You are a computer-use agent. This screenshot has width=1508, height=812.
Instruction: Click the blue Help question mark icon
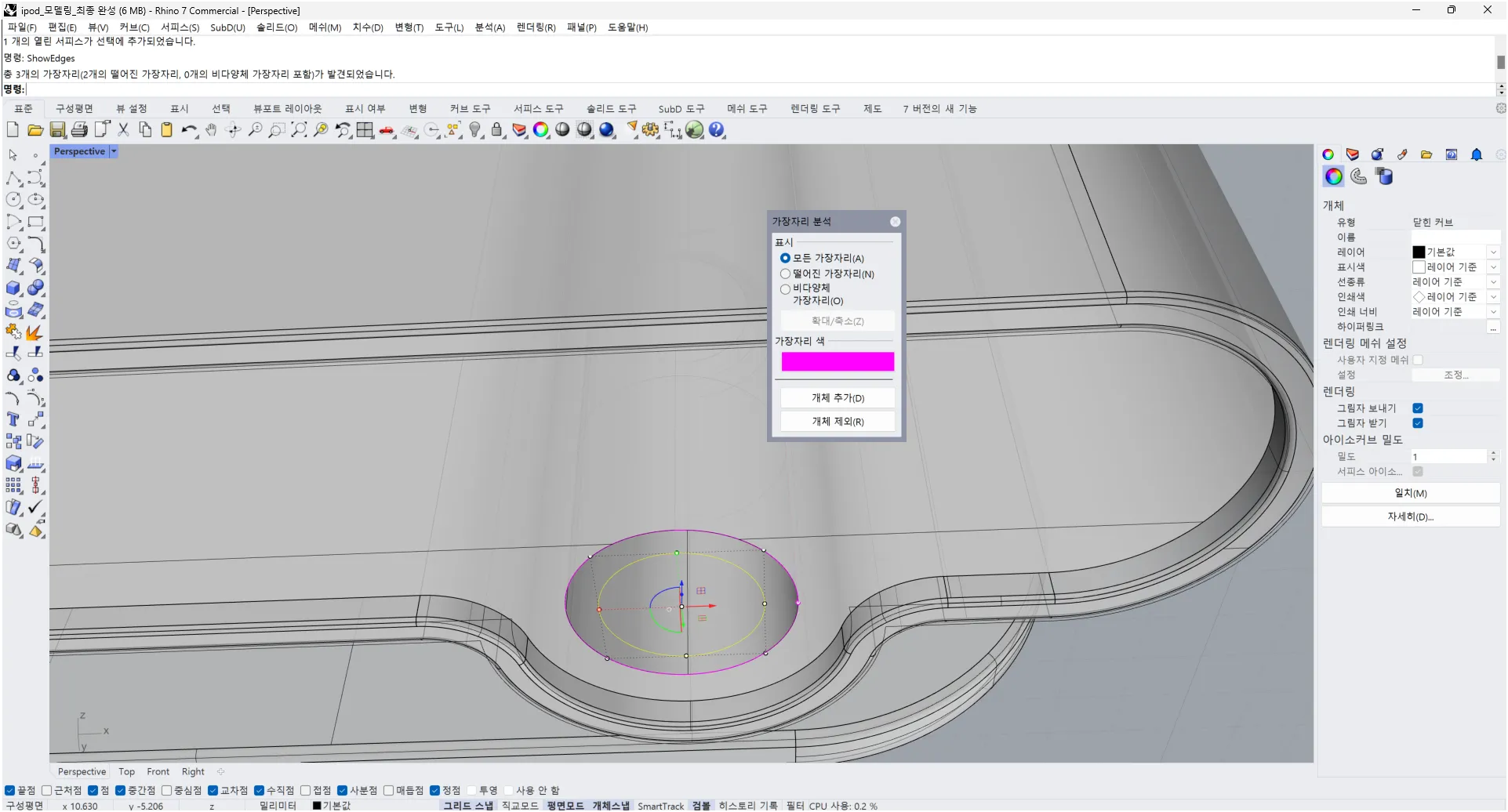[717, 130]
